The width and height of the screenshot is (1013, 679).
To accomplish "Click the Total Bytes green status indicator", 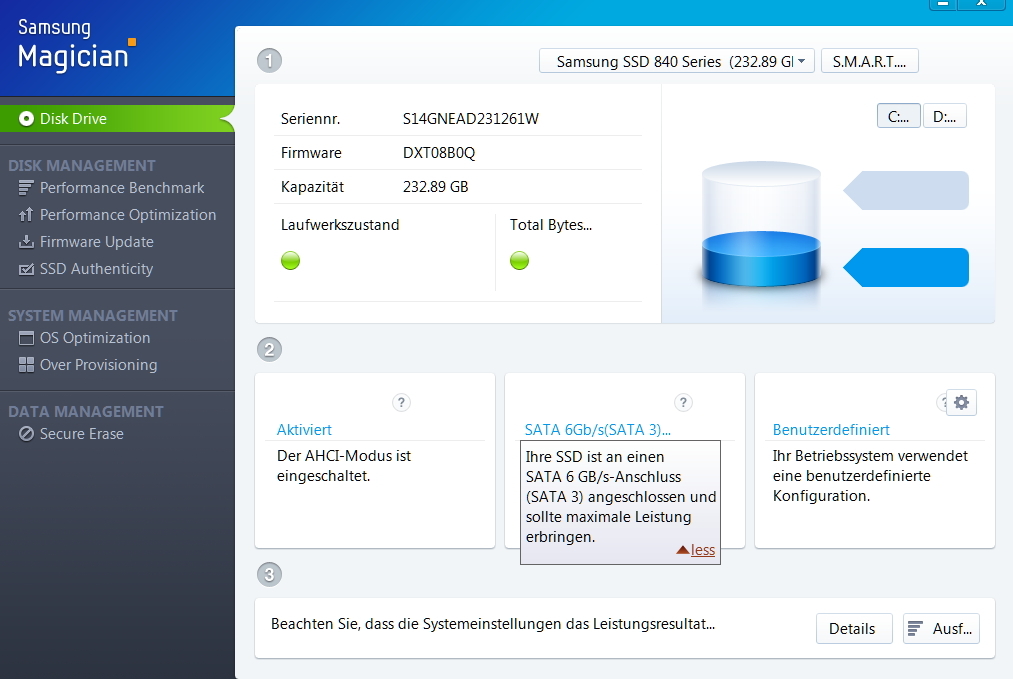I will click(x=519, y=260).
